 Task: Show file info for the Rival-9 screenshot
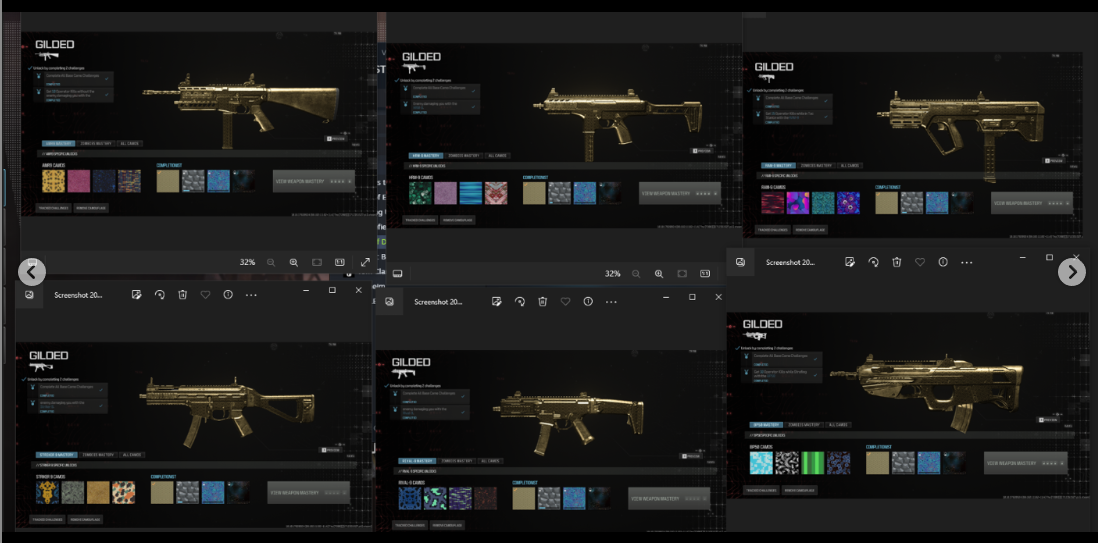(x=588, y=301)
